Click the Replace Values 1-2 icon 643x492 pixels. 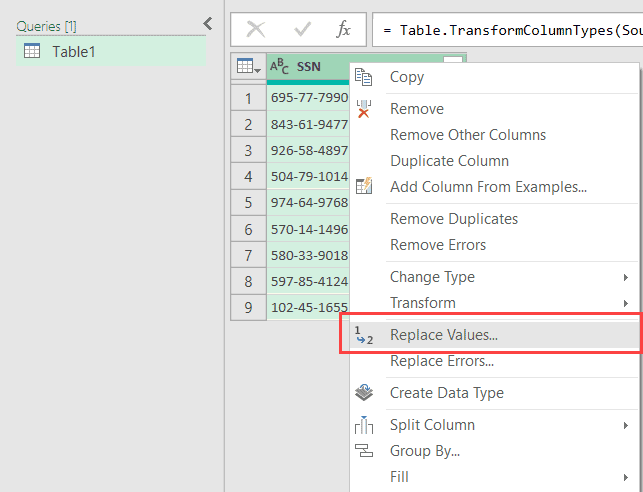(x=364, y=336)
